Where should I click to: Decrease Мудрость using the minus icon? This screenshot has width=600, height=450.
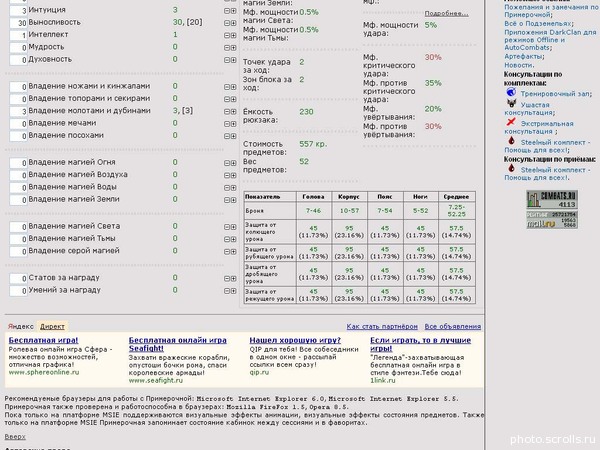(227, 47)
